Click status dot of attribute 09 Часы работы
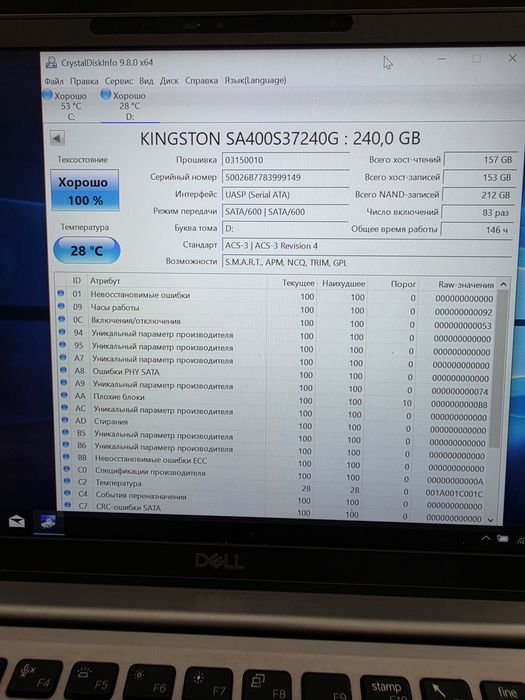The width and height of the screenshot is (525, 700). pyautogui.click(x=61, y=306)
